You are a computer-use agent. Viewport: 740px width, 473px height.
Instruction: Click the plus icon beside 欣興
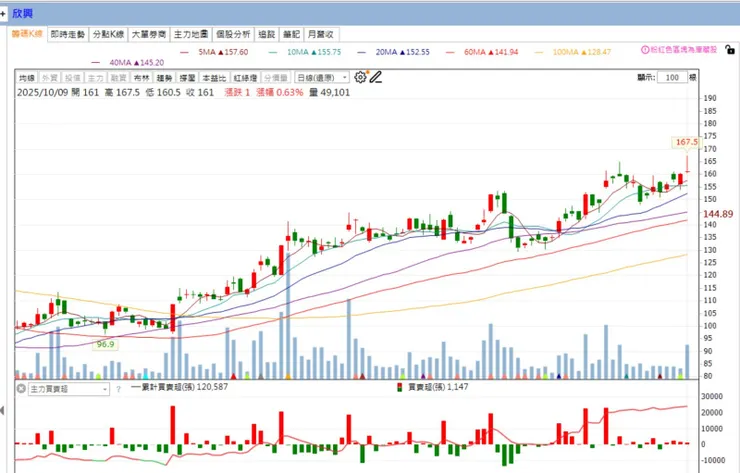(3, 14)
